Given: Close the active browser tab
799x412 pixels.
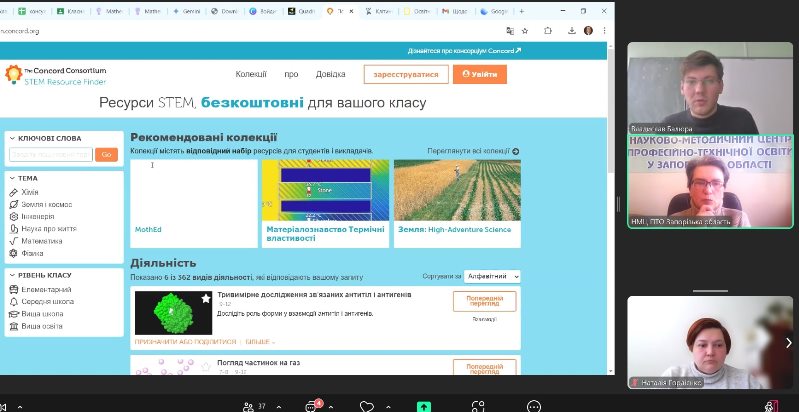Looking at the screenshot, I should tap(351, 11).
